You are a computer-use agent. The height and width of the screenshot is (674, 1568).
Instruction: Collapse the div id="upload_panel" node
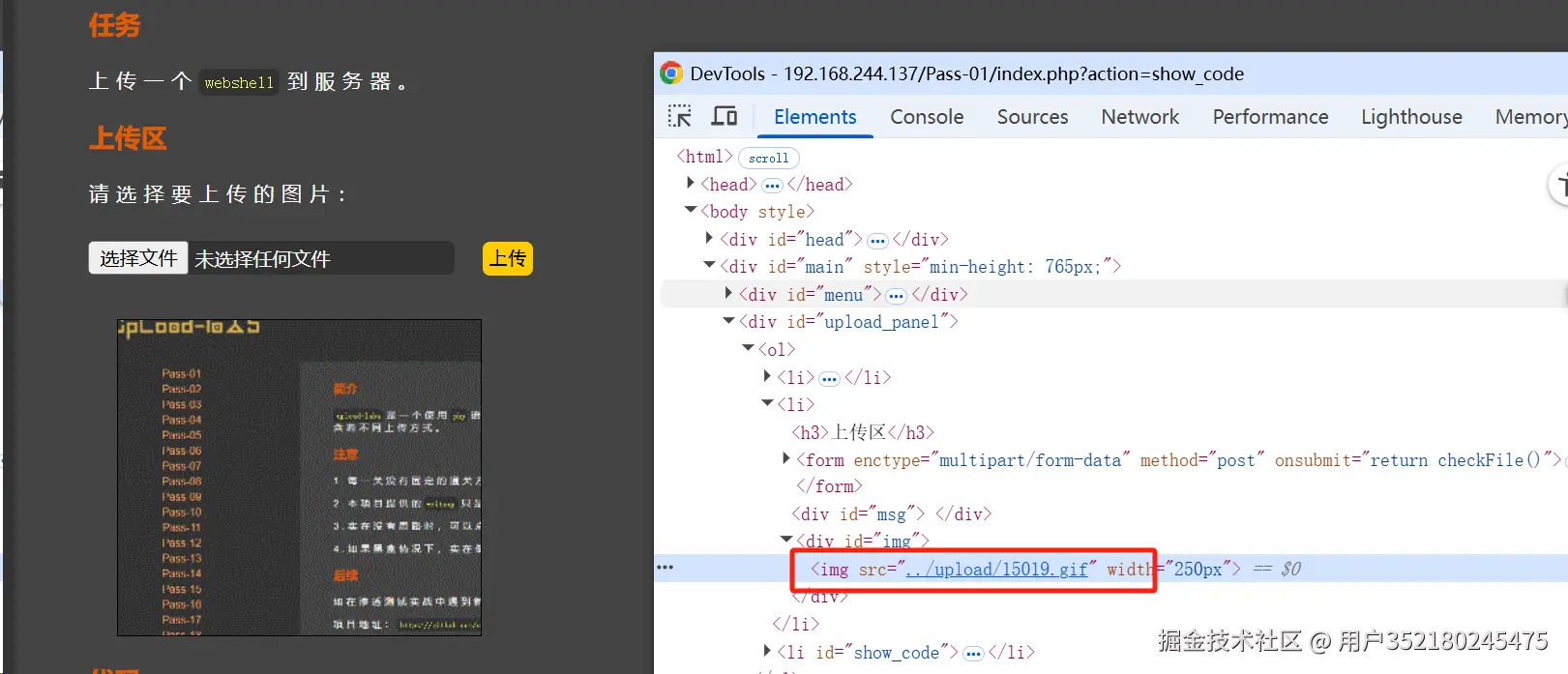click(728, 320)
